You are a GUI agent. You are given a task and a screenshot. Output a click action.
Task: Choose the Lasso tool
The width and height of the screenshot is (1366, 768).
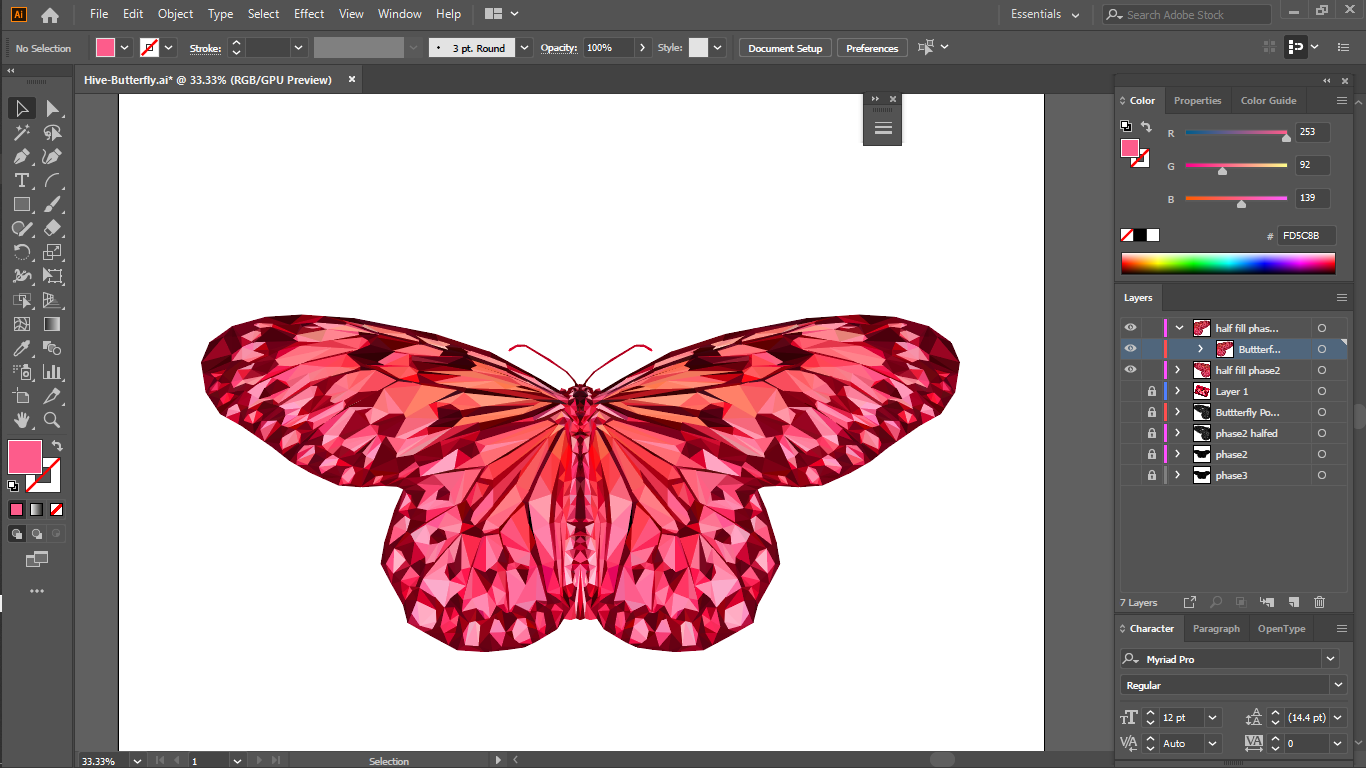coord(53,132)
